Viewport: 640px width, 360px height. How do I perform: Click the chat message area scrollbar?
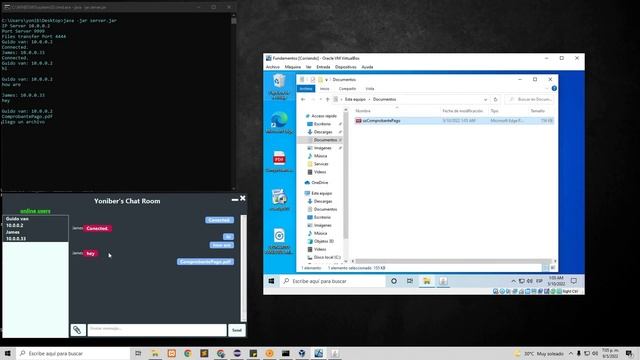tap(244, 268)
